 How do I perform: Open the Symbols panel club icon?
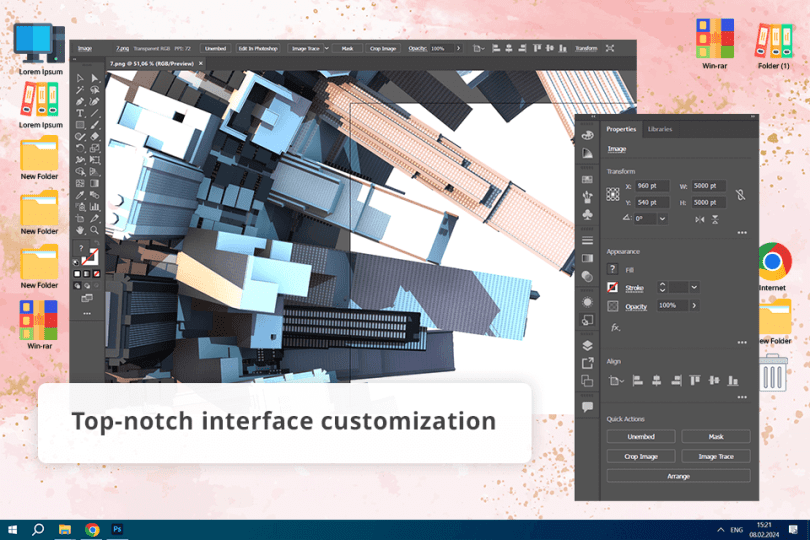pos(587,214)
